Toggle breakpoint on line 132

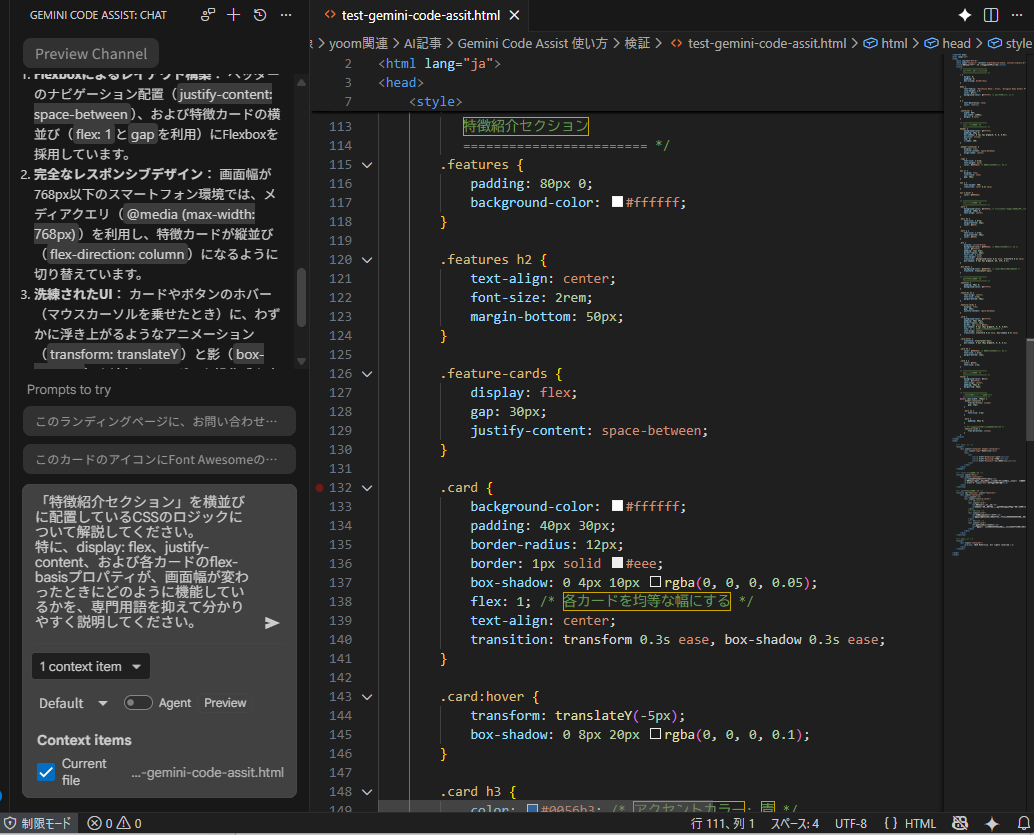tap(319, 488)
